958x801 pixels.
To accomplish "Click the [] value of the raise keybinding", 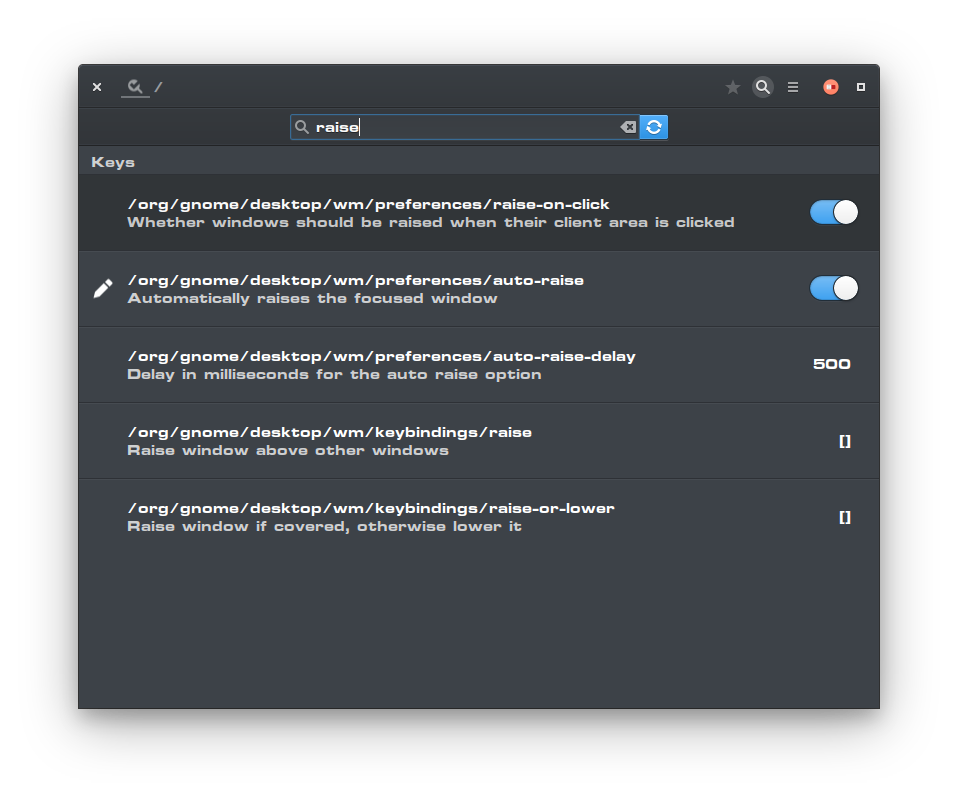I will coord(845,440).
